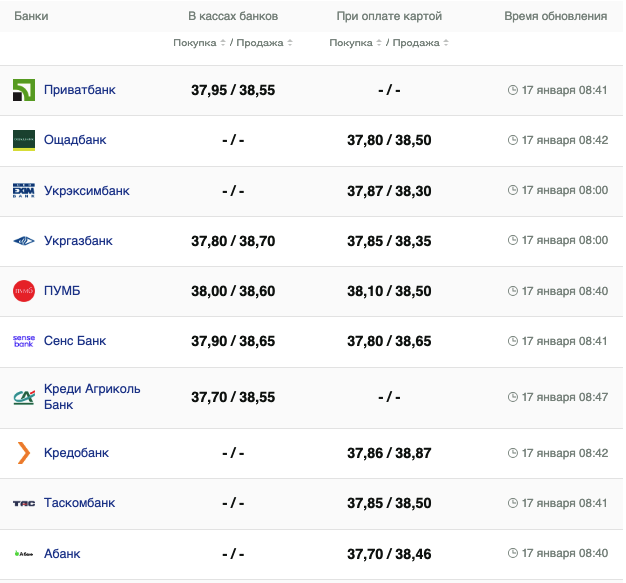Sort by Продажа in card payment column

pyautogui.click(x=420, y=43)
